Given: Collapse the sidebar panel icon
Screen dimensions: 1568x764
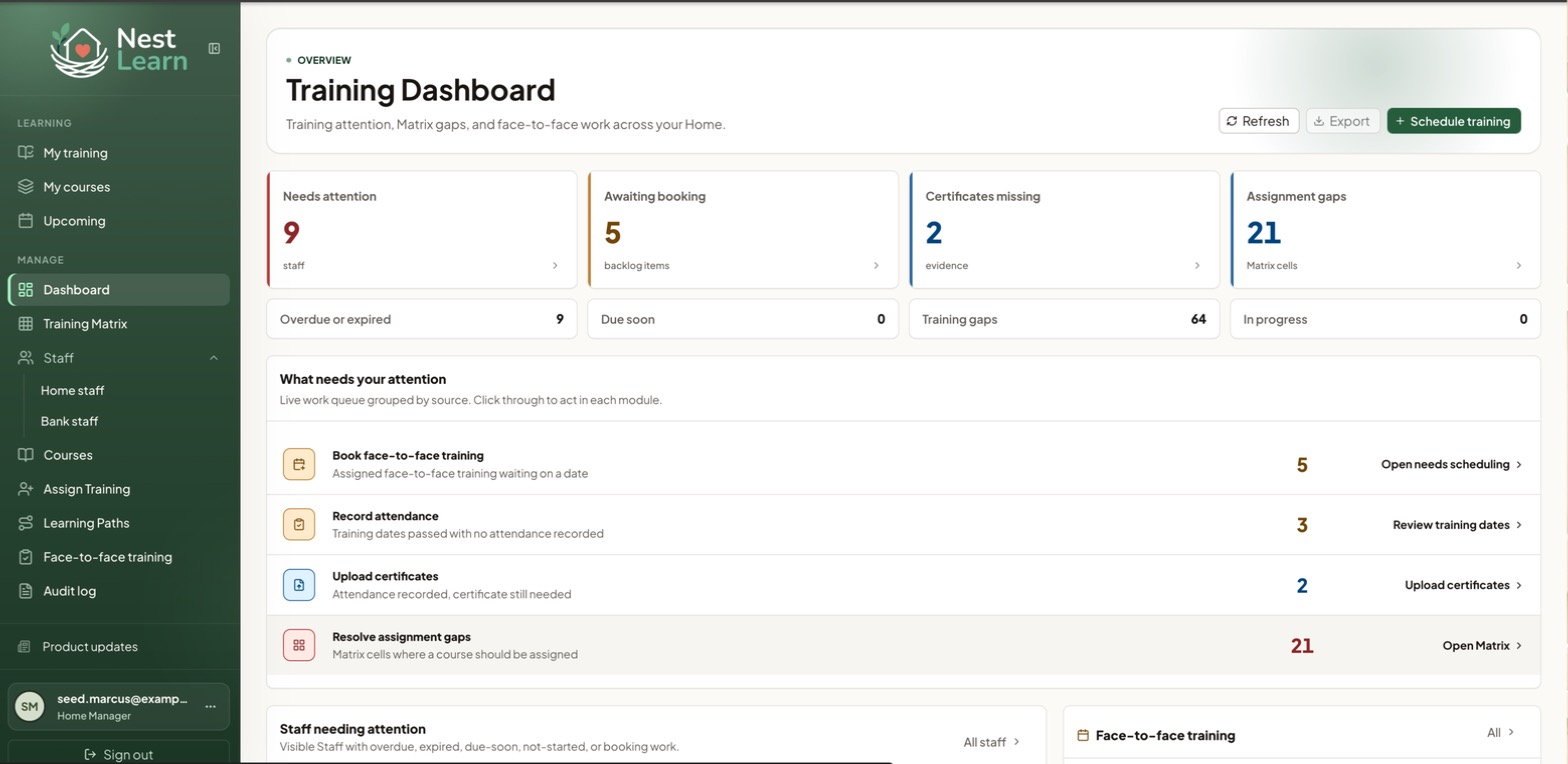Looking at the screenshot, I should [x=214, y=48].
